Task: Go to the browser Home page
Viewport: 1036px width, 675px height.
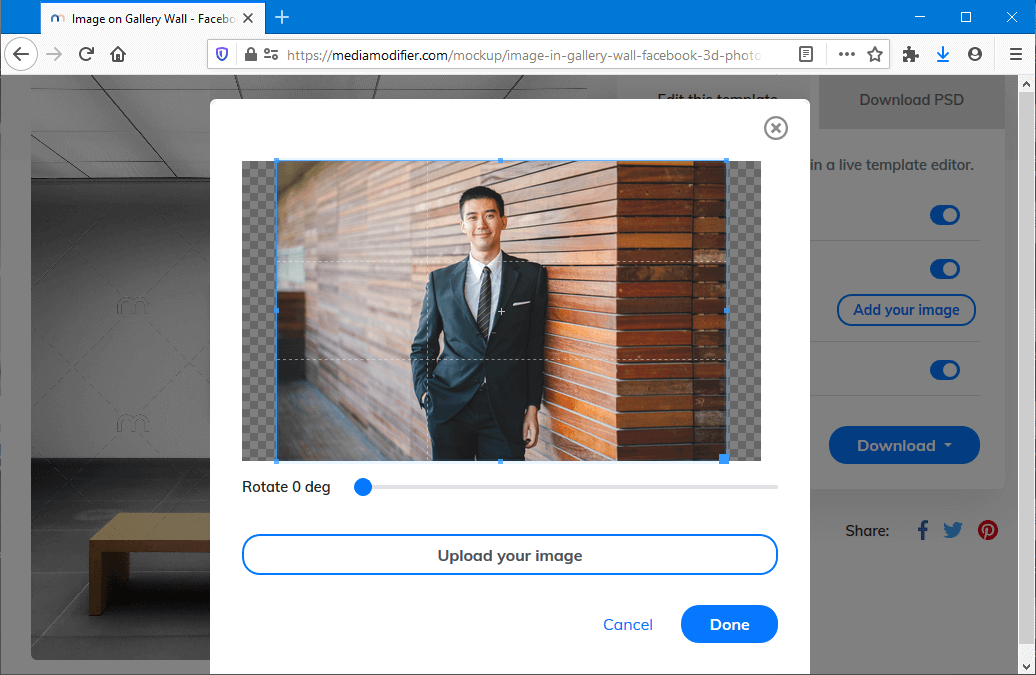Action: (118, 55)
